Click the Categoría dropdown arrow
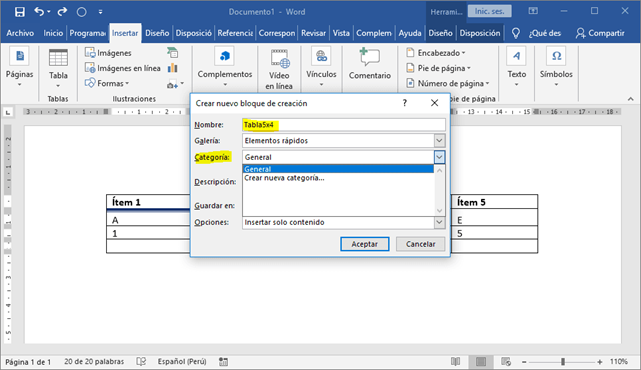The image size is (641, 370). tap(439, 157)
